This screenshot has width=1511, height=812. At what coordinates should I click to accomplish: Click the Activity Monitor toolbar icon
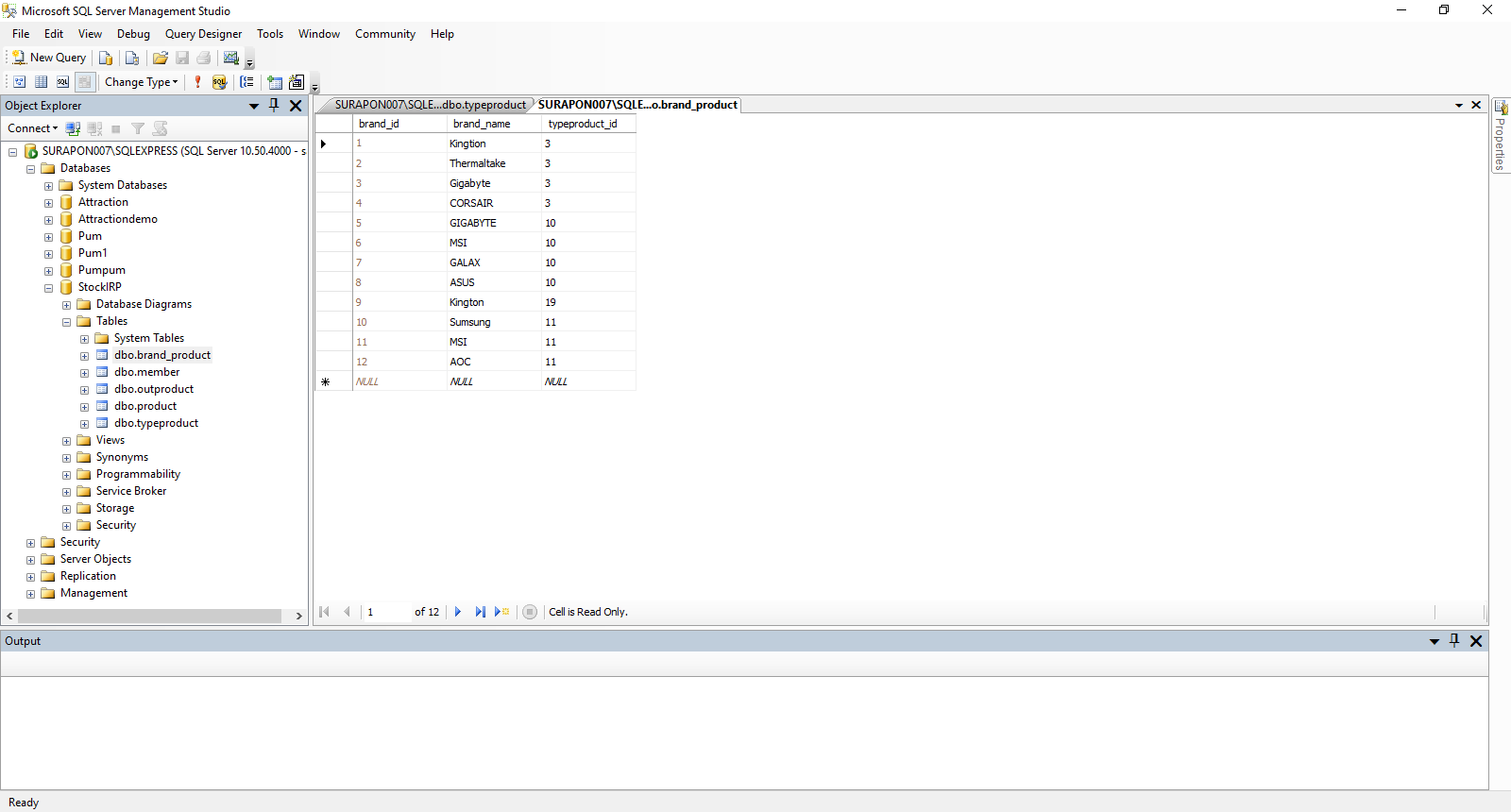pos(231,58)
